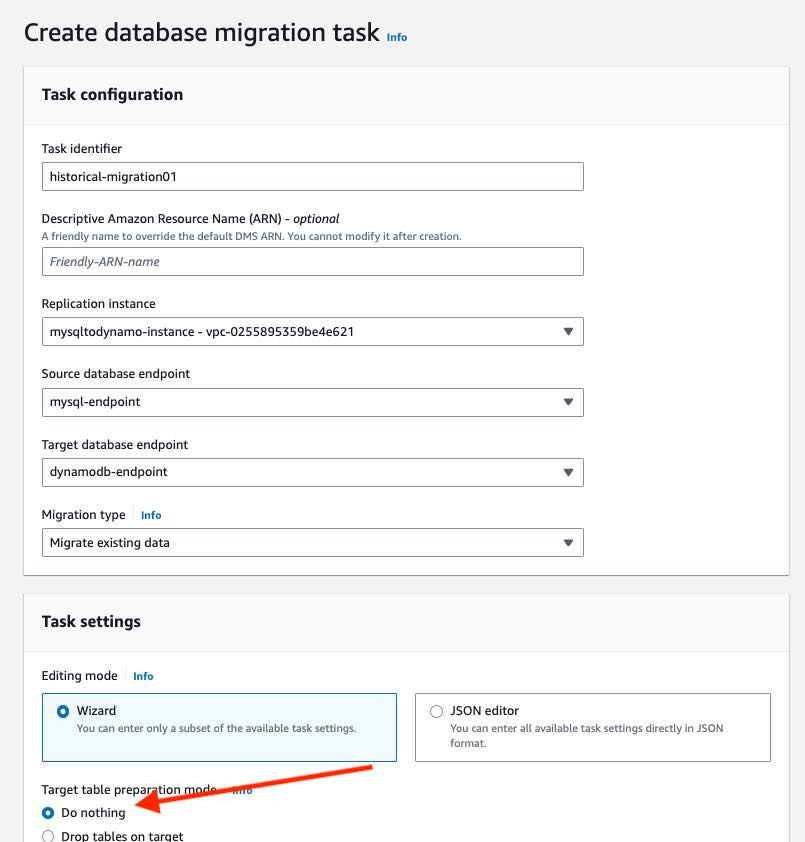Open the Migration type dropdown
Screen dimensions: 805x842
pyautogui.click(x=313, y=542)
